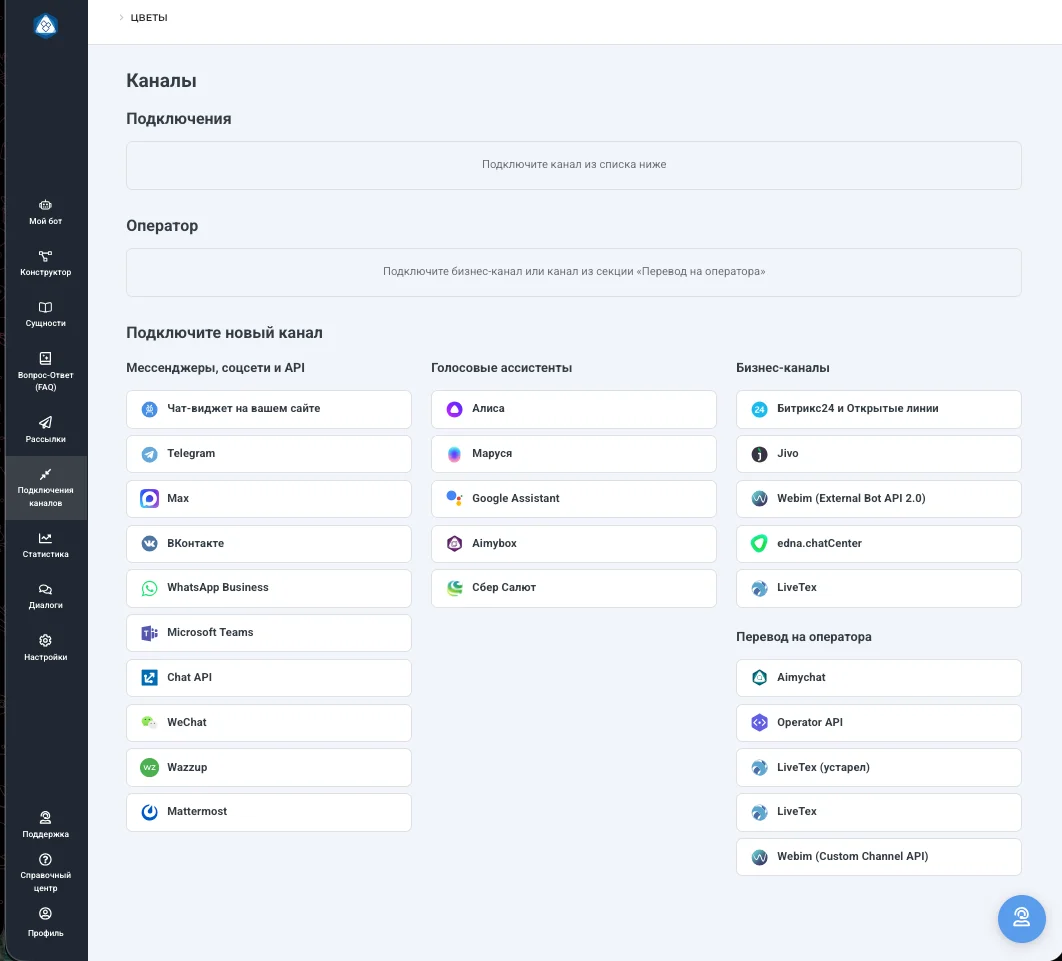Viewport: 1062px width, 961px height.
Task: Connect the WeChat channel
Action: [269, 723]
